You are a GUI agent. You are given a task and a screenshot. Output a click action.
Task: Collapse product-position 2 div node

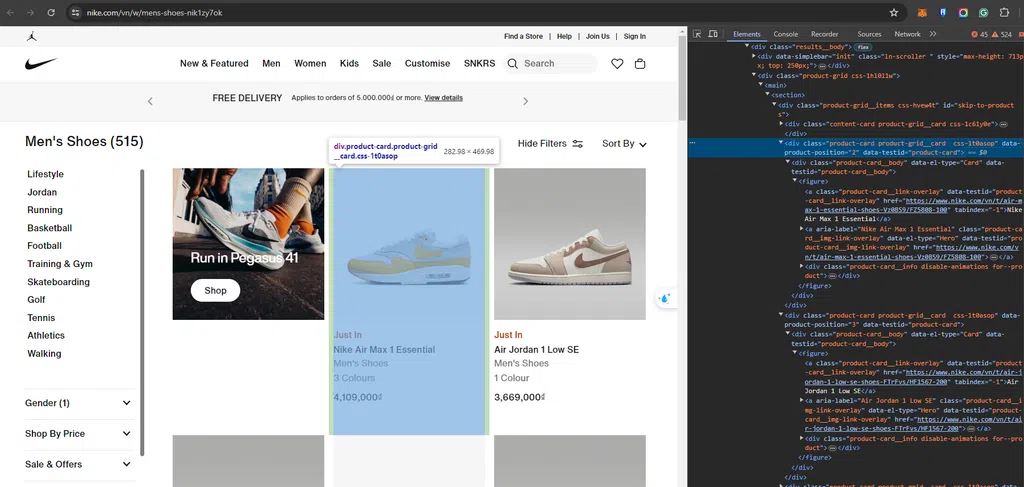(780, 143)
